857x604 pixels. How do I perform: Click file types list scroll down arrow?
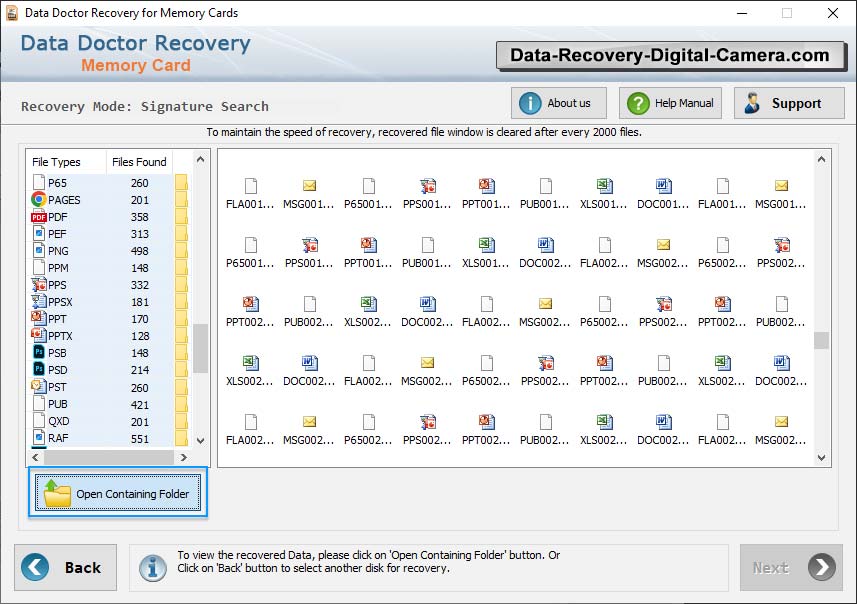pyautogui.click(x=201, y=441)
